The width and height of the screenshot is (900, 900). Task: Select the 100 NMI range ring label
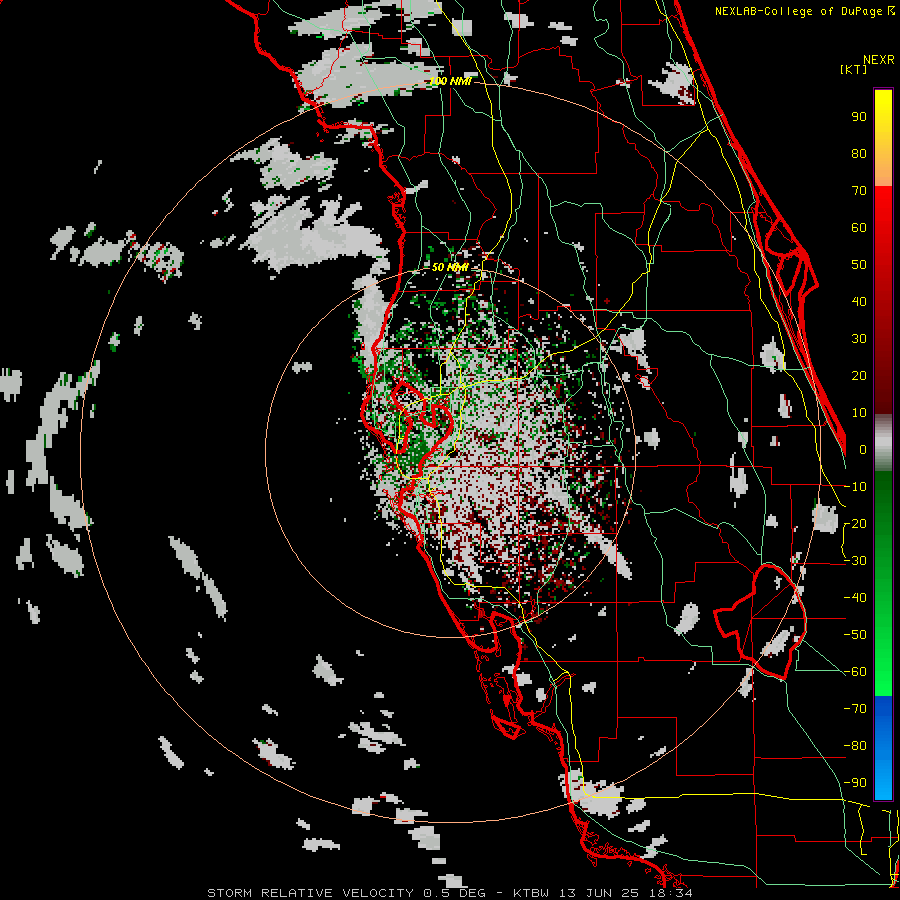point(451,81)
